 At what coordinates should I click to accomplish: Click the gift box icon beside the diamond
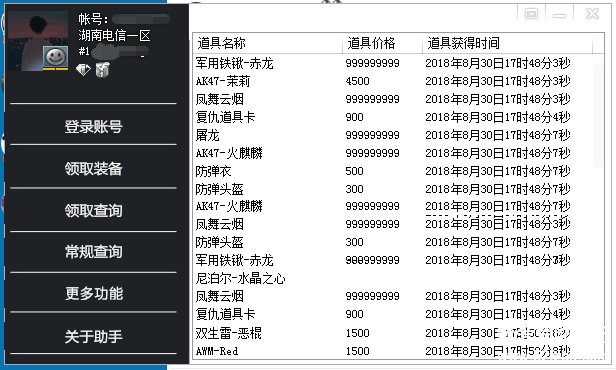(x=103, y=70)
